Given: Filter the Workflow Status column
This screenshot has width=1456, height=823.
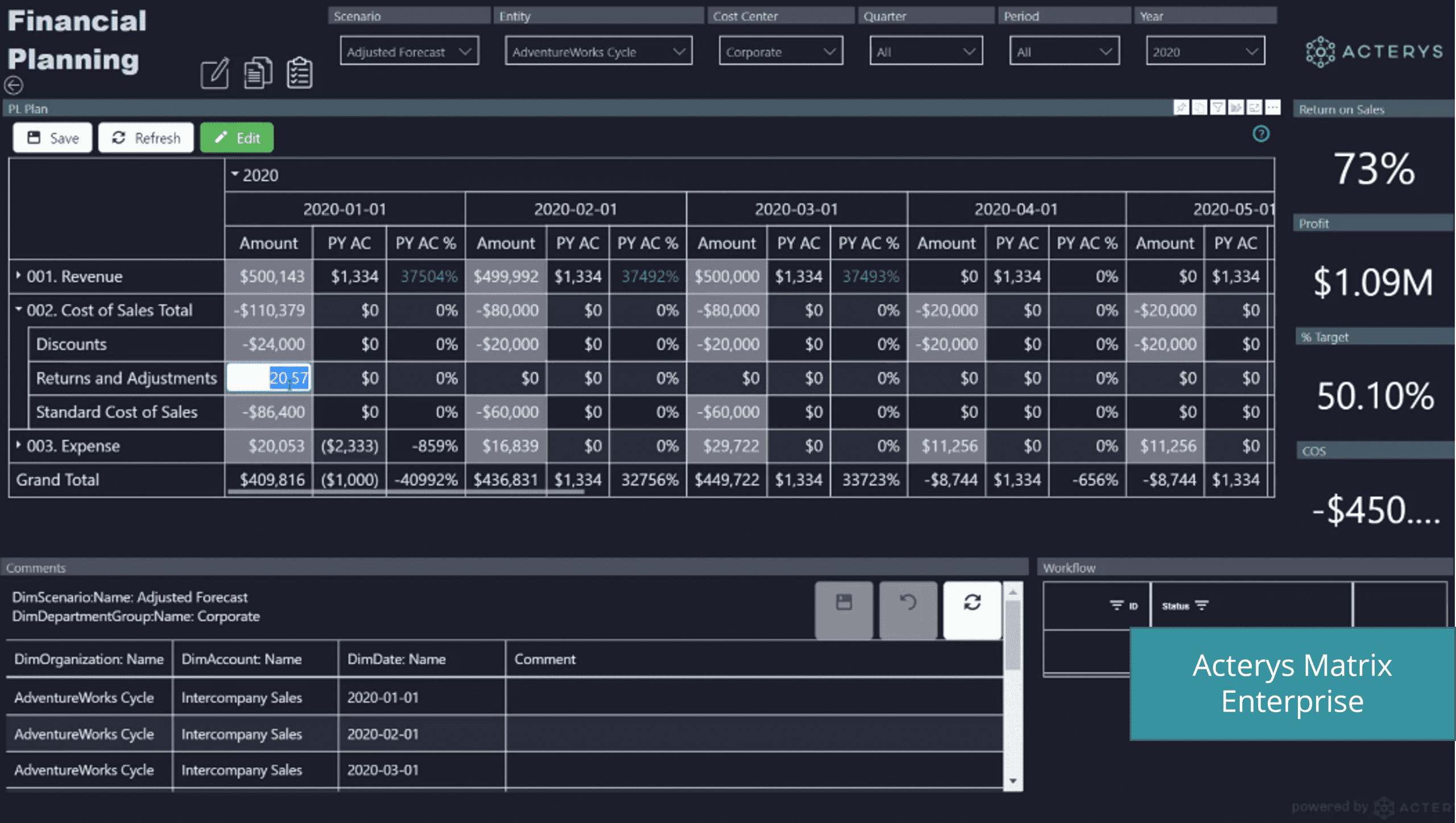Looking at the screenshot, I should (1201, 605).
